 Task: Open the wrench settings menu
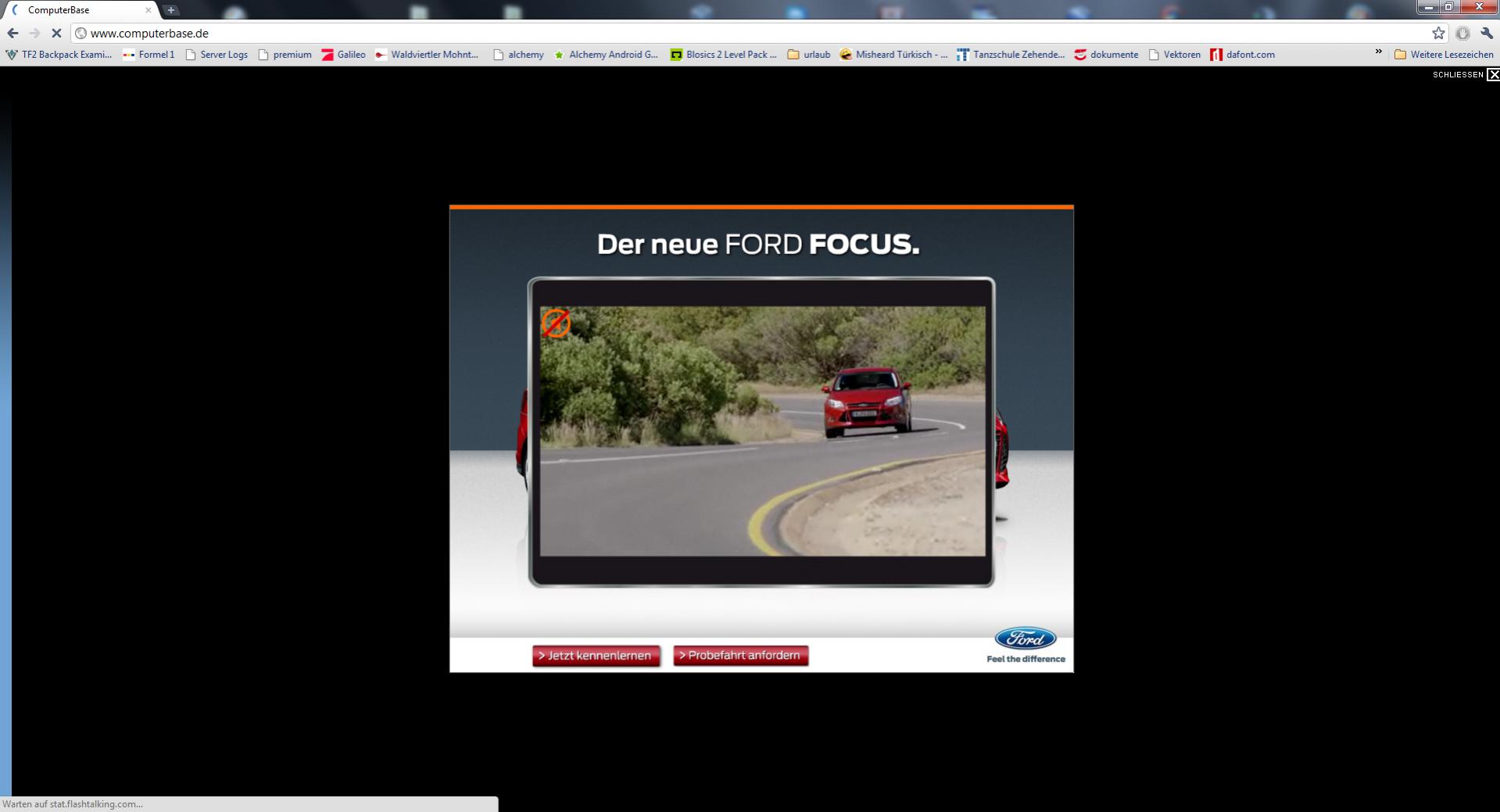tap(1487, 33)
